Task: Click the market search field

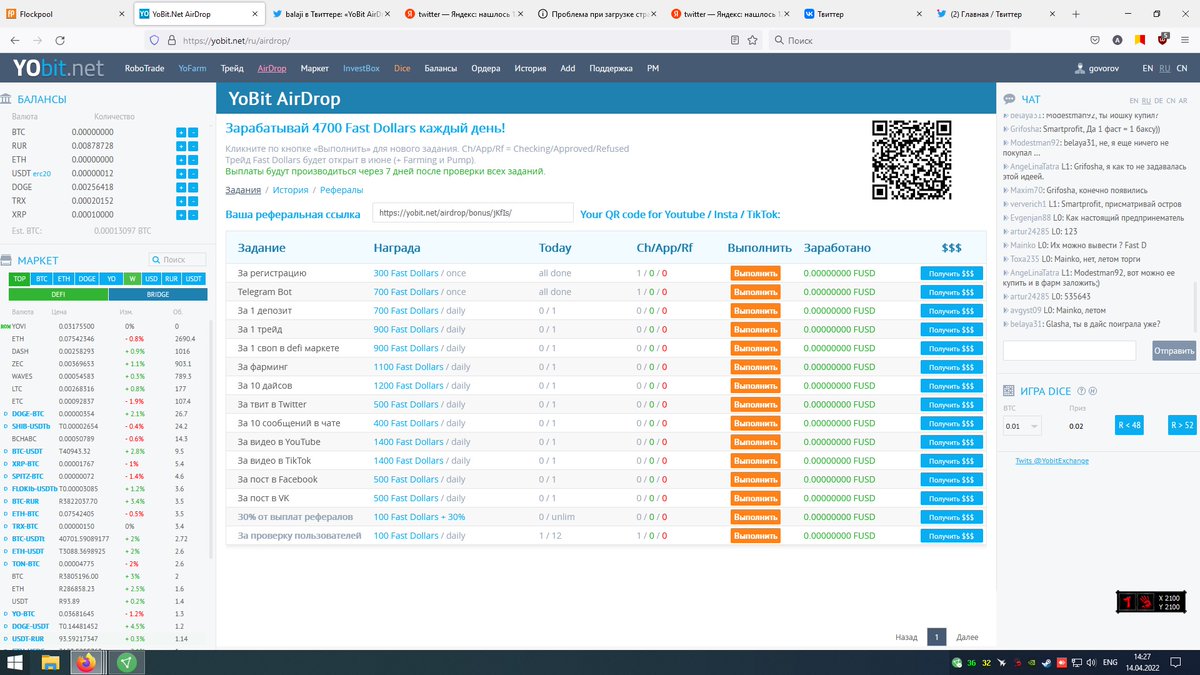Action: click(178, 259)
